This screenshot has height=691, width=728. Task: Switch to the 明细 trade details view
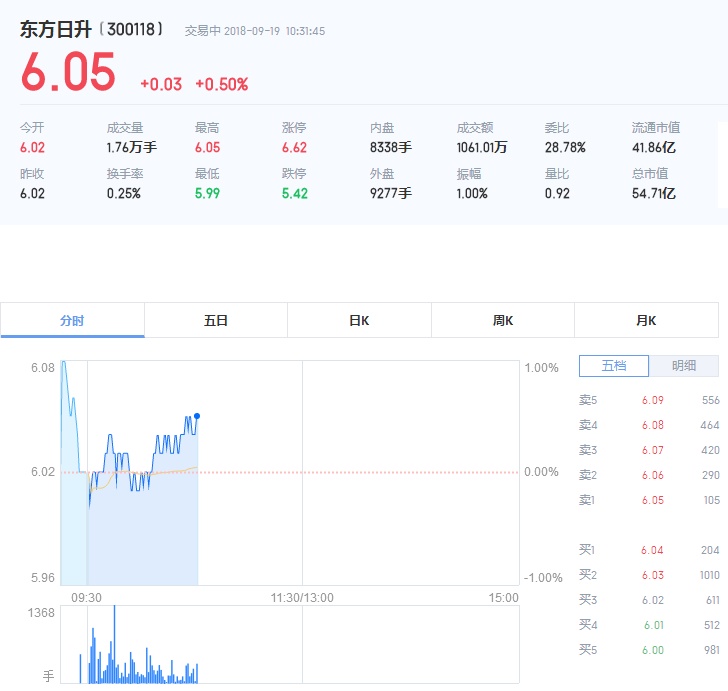tap(684, 366)
